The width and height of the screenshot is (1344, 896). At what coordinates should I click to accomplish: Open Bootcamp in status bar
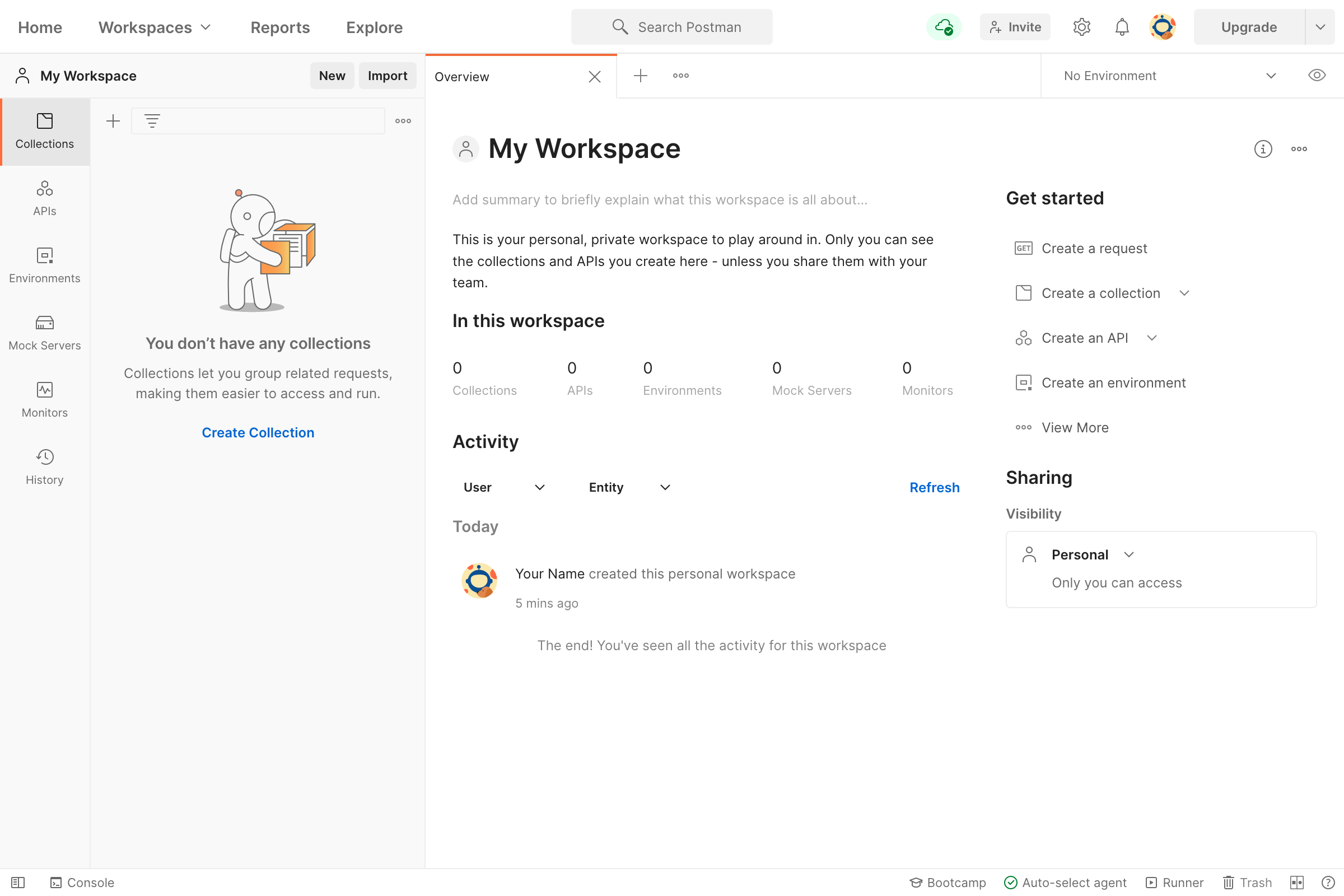(948, 883)
